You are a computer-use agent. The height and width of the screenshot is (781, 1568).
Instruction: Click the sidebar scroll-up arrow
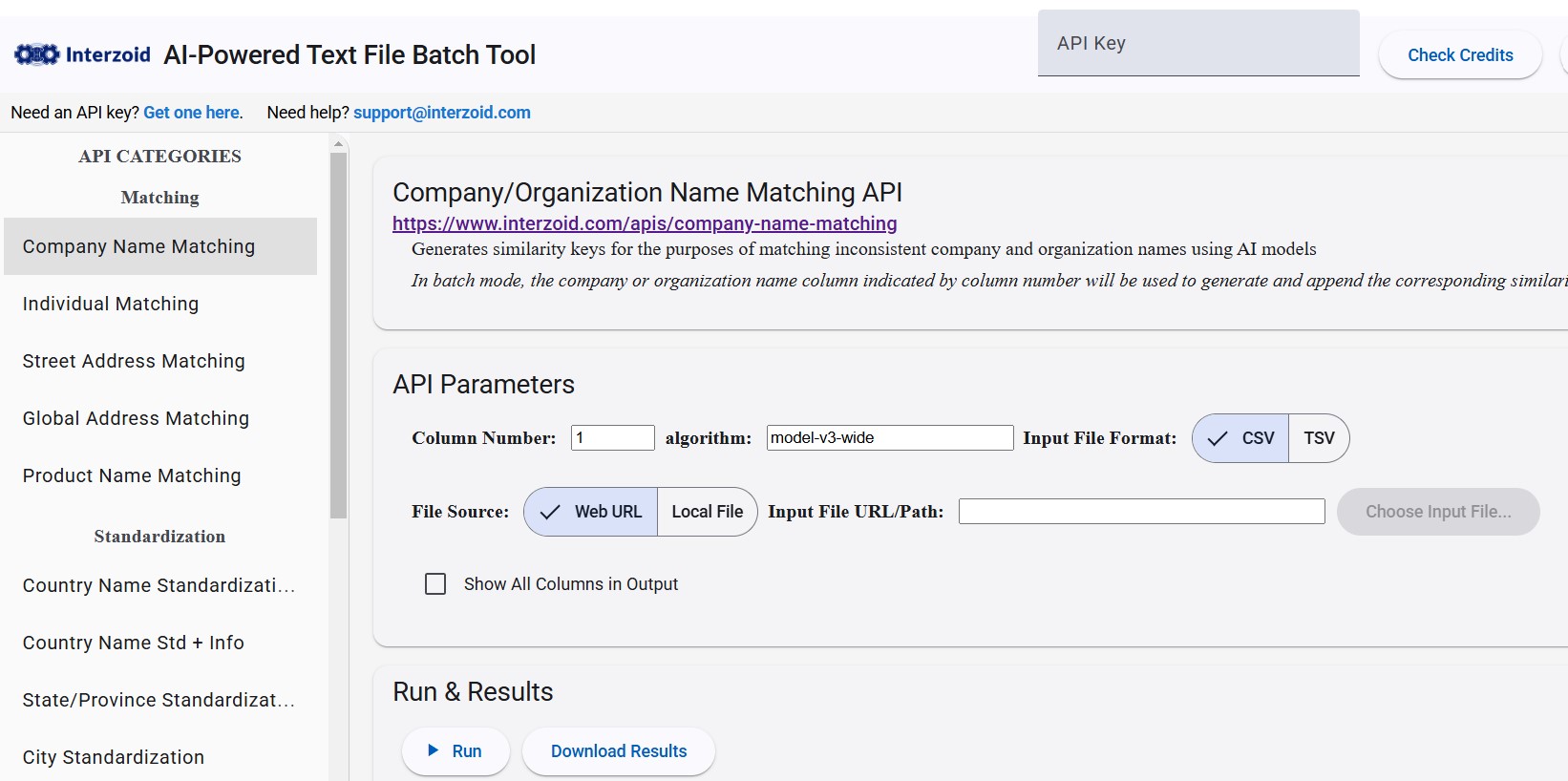tap(338, 144)
